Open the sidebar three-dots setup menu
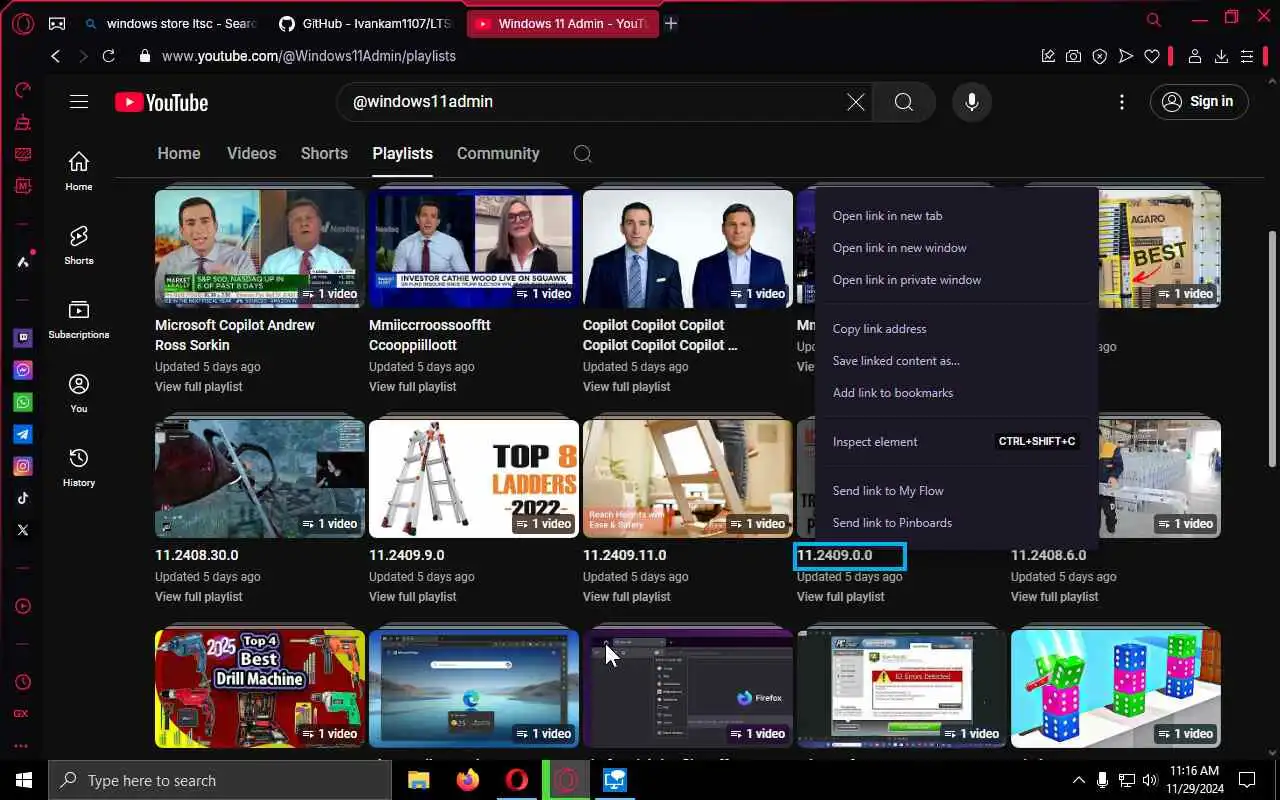The height and width of the screenshot is (800, 1280). (x=22, y=746)
